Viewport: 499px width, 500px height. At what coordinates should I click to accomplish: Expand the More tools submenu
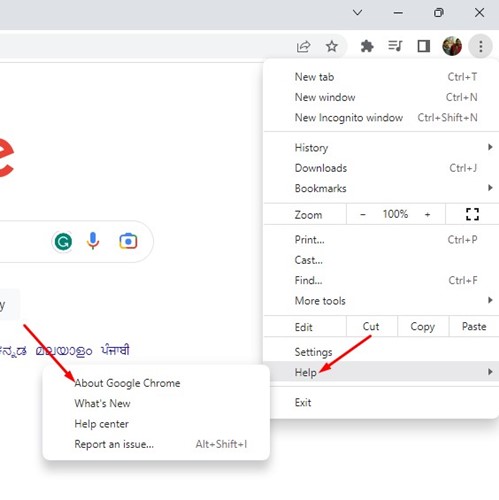click(x=381, y=301)
